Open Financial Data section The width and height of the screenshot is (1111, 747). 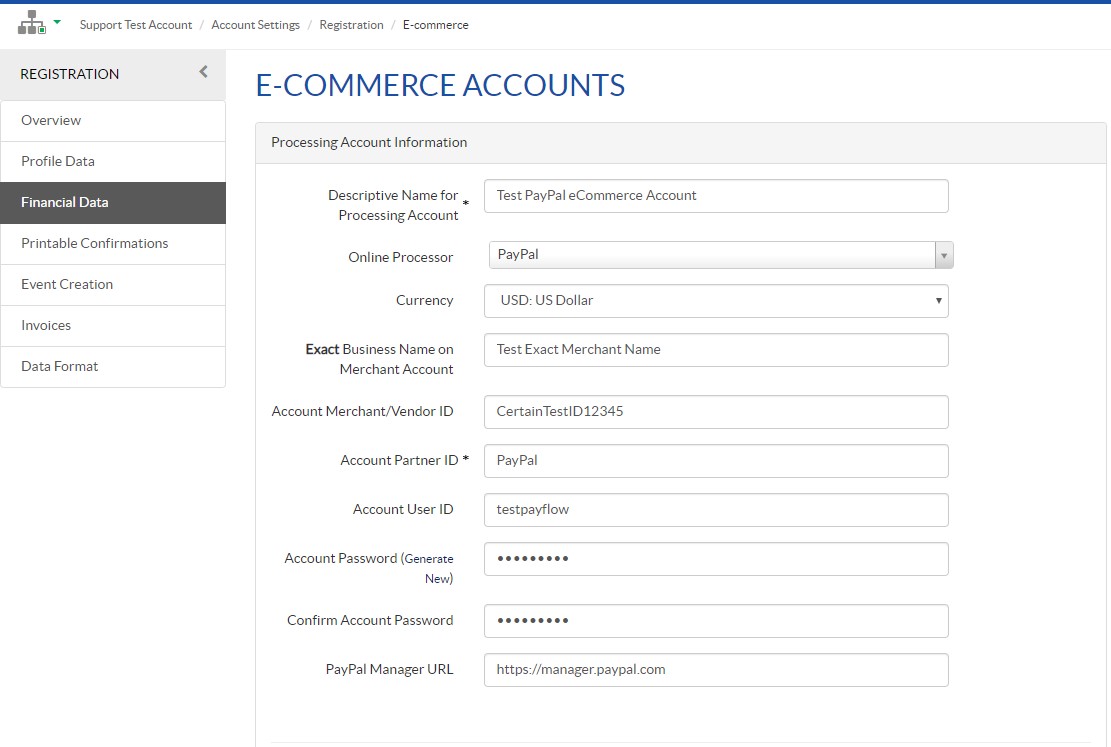pyautogui.click(x=113, y=203)
